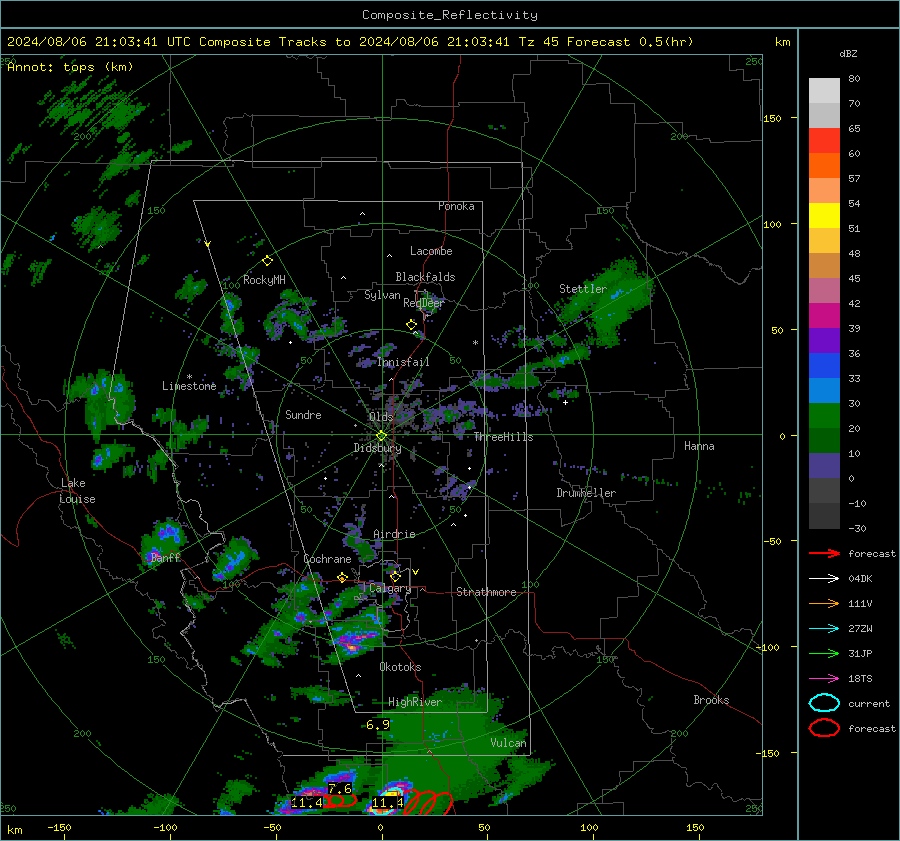Image resolution: width=900 pixels, height=841 pixels.
Task: Pick the magenta 18TS arrow icon
Action: [824, 679]
